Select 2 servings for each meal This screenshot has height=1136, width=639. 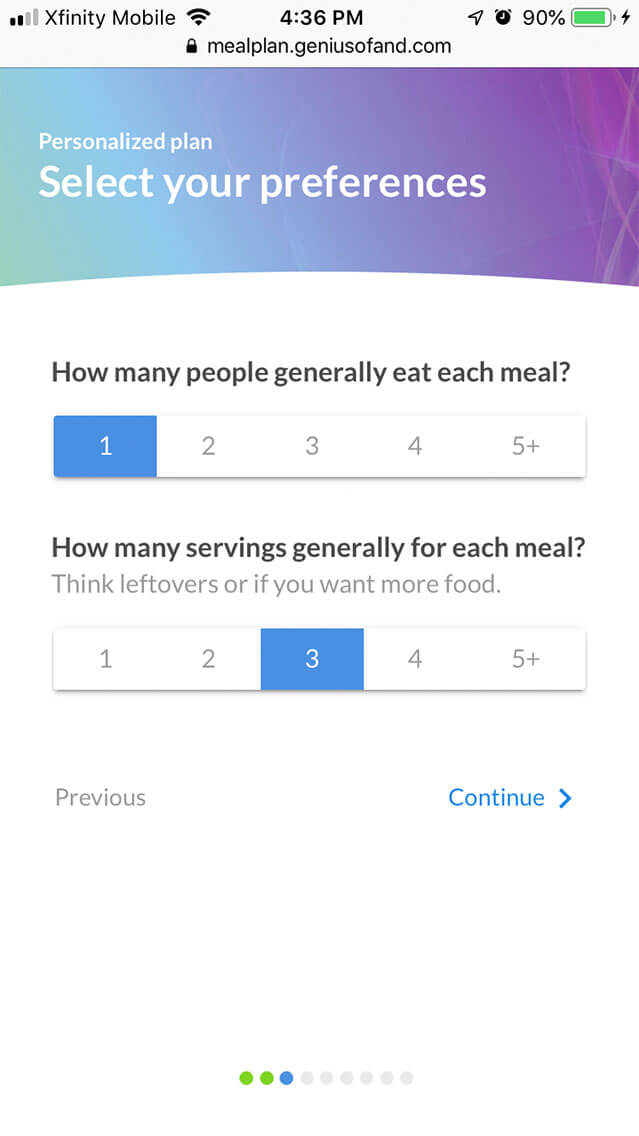tap(208, 659)
